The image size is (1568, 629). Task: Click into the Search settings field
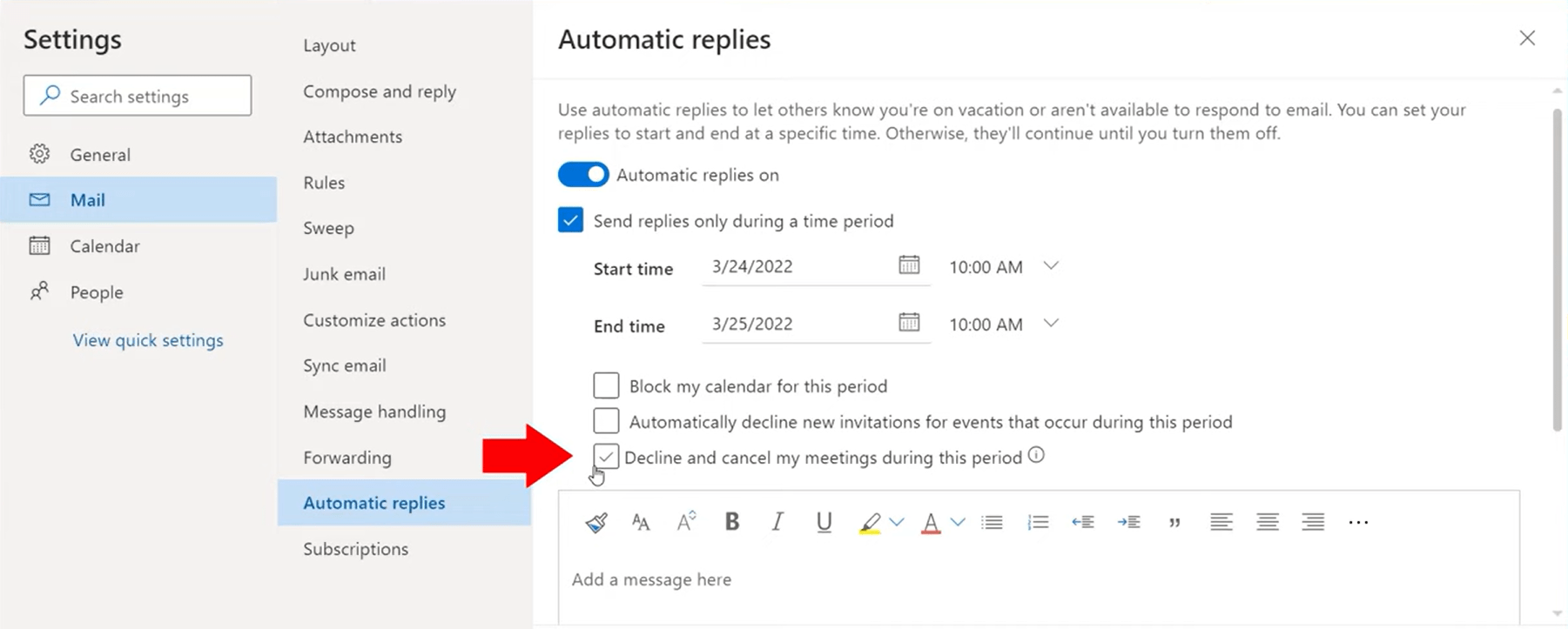(138, 95)
